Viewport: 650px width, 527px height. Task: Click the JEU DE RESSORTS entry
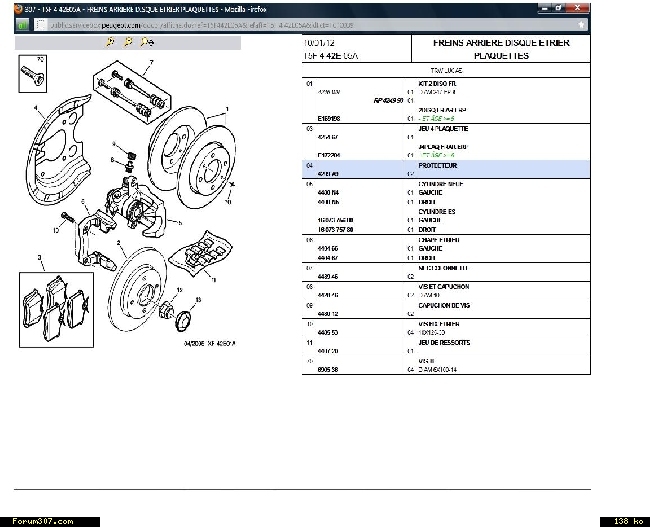(444, 342)
